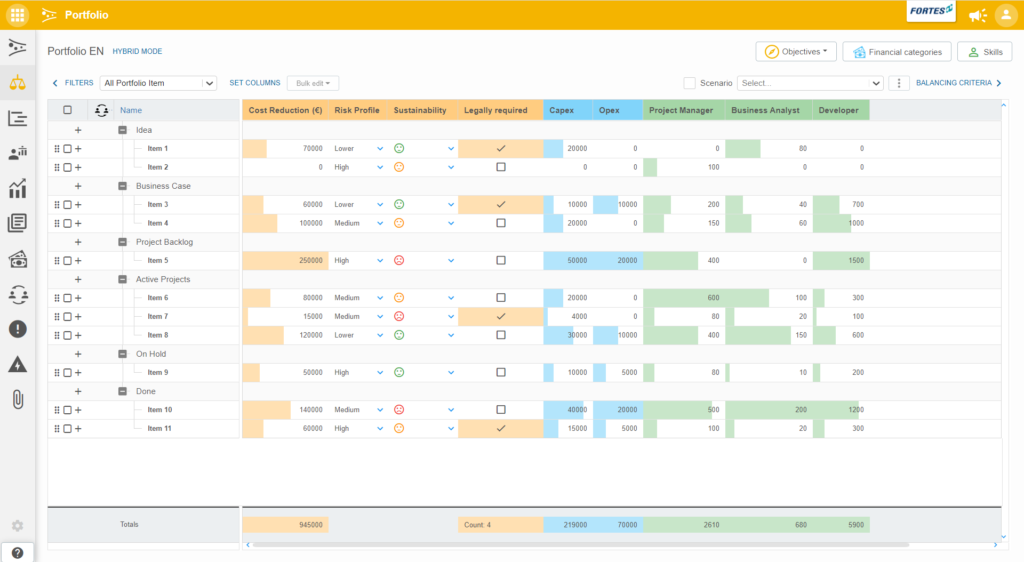
Task: Click Item 5 Cost Reduction bar cell
Action: coord(285,260)
